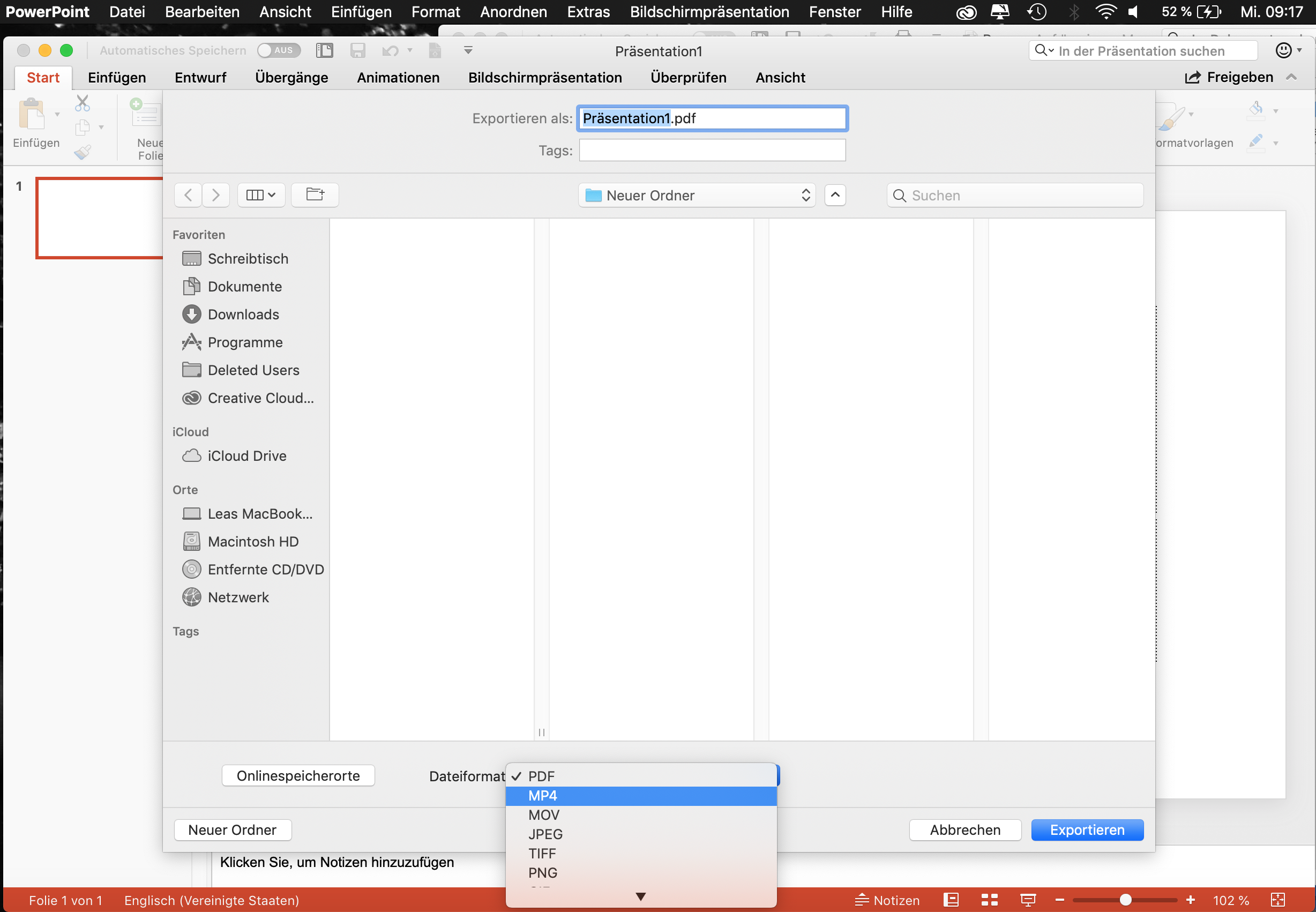Viewport: 1316px width, 912px height.
Task: Click the new folder icon button
Action: click(315, 195)
